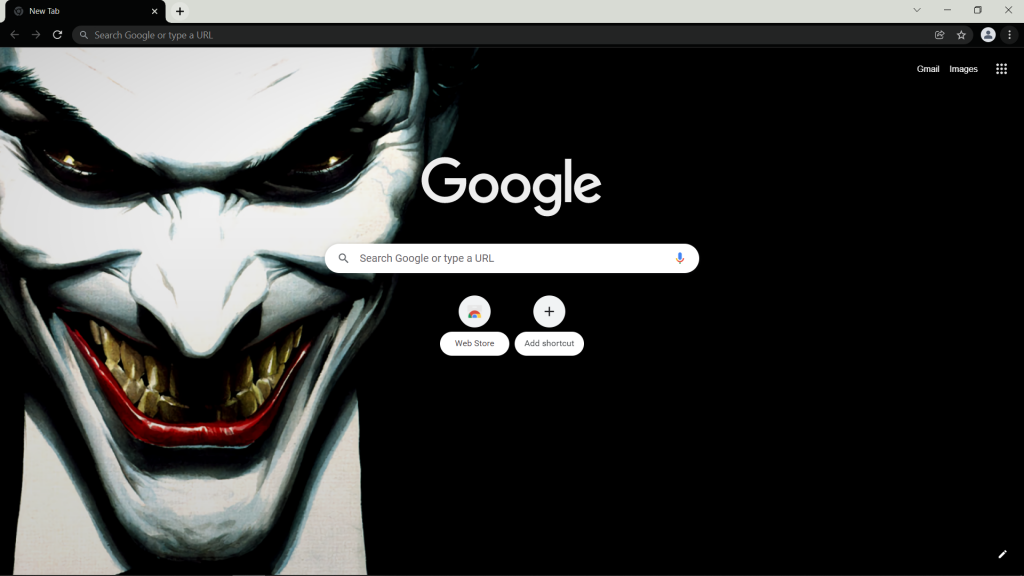The width and height of the screenshot is (1024, 576).
Task: Minimize the Chrome window
Action: click(x=947, y=10)
